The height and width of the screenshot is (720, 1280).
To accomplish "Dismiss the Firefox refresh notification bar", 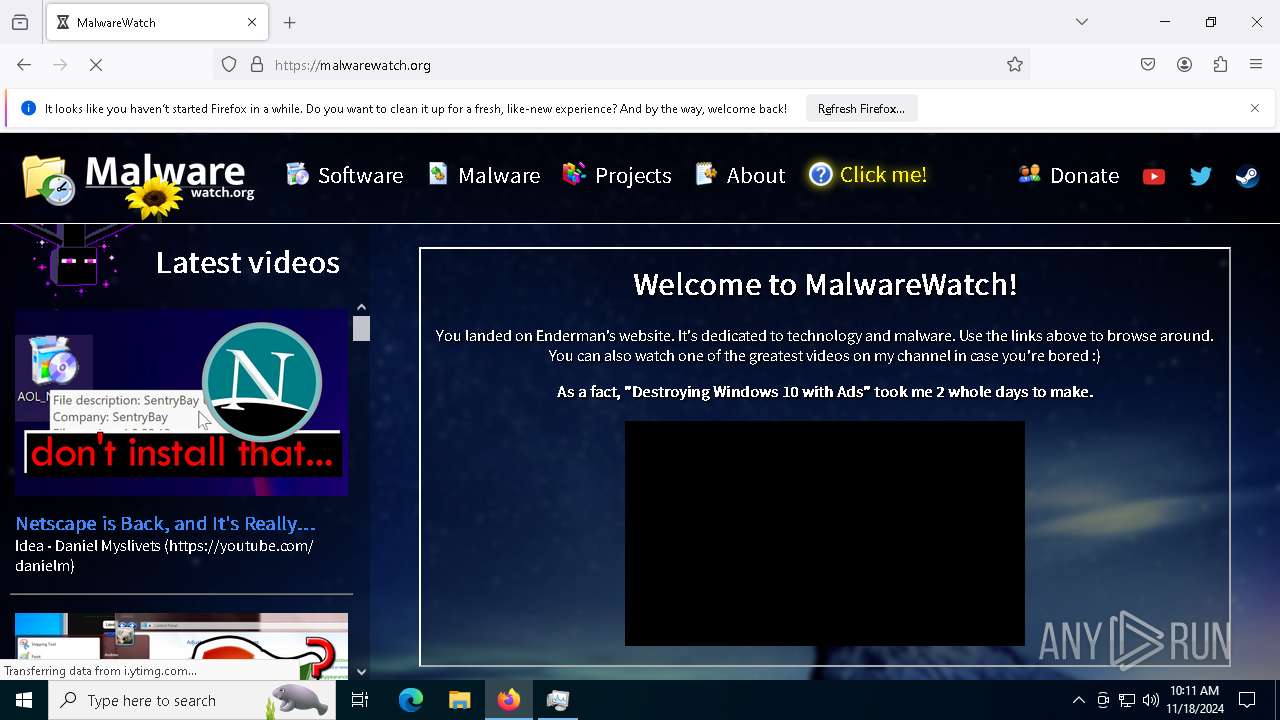I will pyautogui.click(x=1255, y=108).
